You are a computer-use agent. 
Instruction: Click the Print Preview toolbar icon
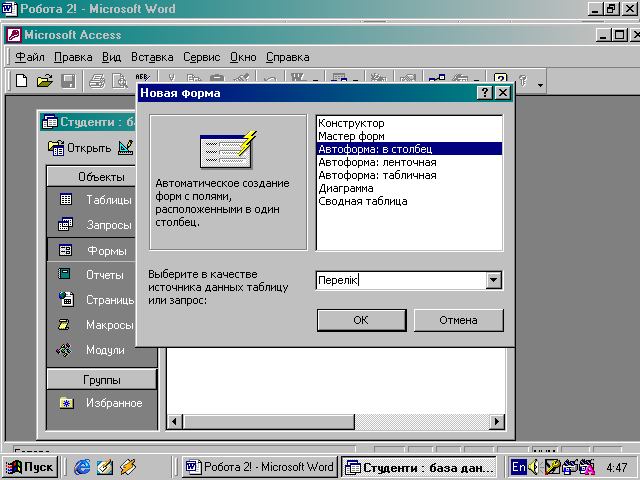[120, 80]
